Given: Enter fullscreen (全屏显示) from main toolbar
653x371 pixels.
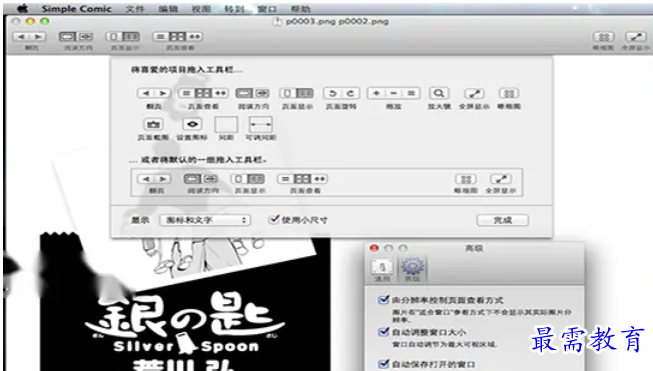Looking at the screenshot, I should click(x=636, y=37).
